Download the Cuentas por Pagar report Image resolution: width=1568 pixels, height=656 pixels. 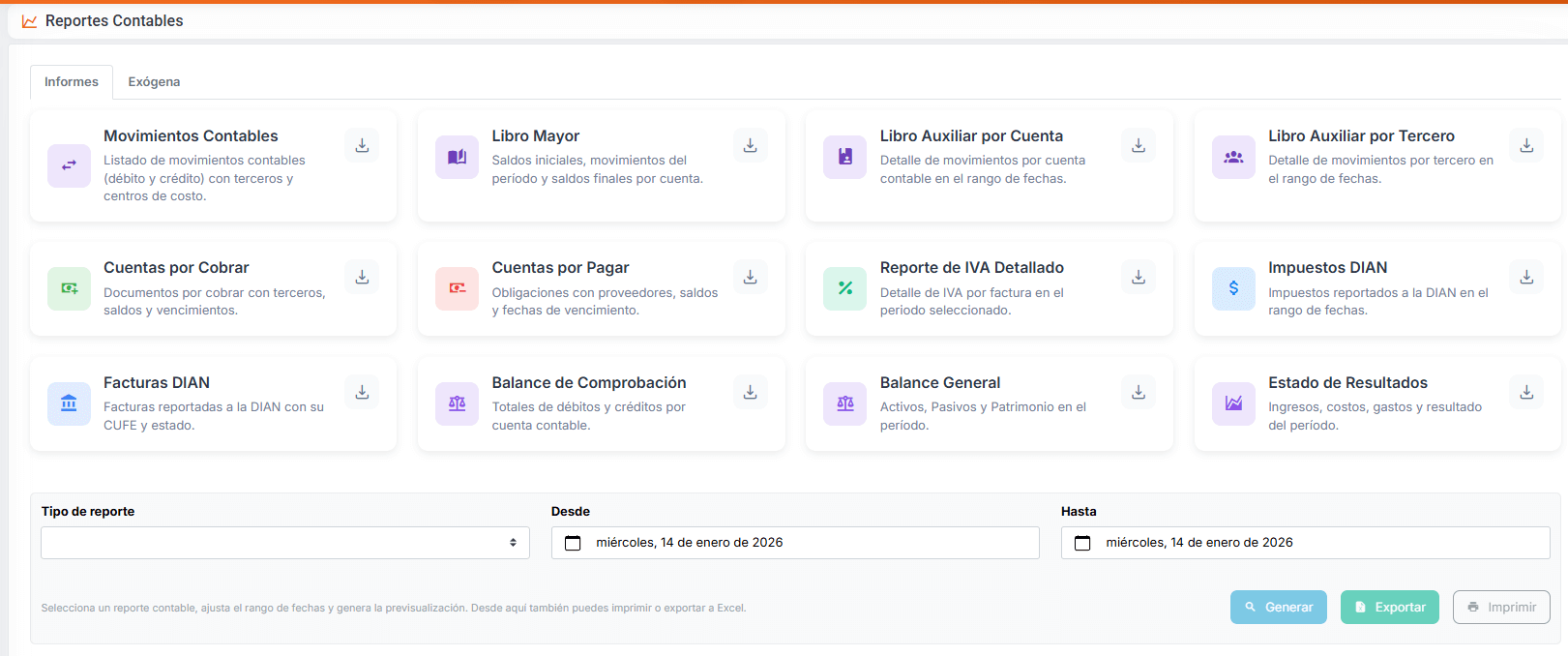pos(750,277)
